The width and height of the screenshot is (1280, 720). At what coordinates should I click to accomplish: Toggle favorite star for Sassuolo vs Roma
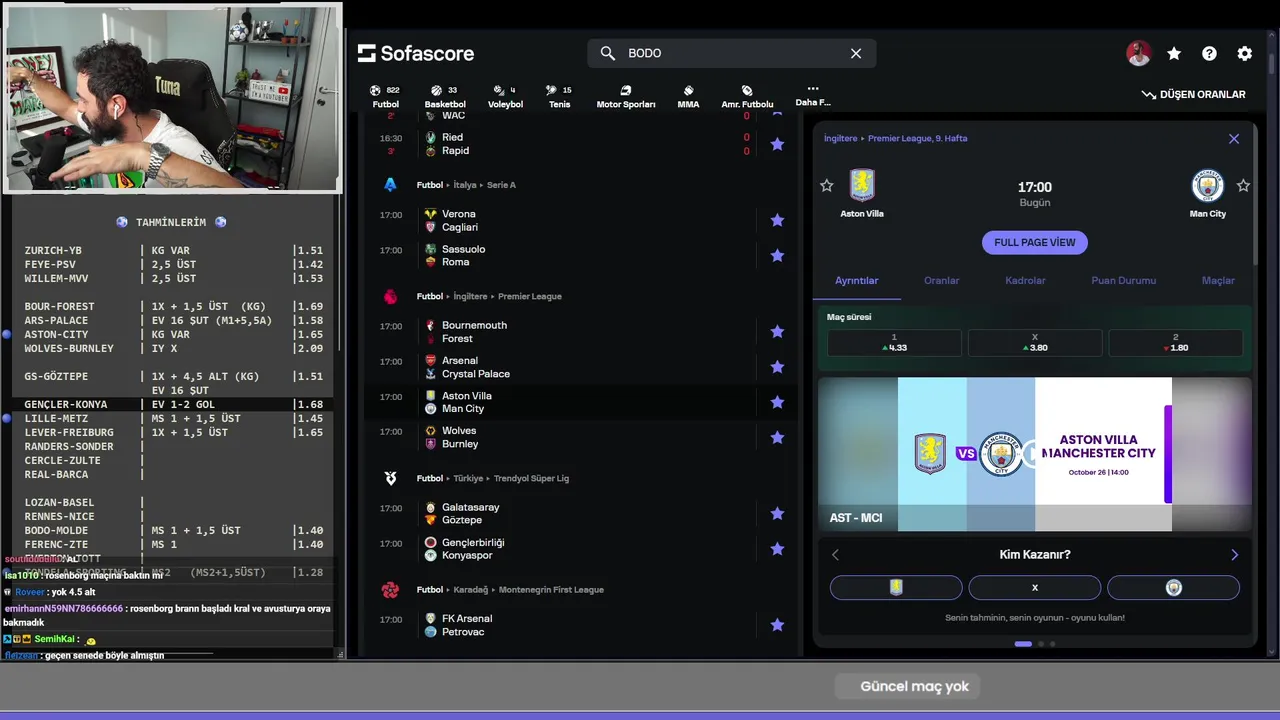coord(777,255)
